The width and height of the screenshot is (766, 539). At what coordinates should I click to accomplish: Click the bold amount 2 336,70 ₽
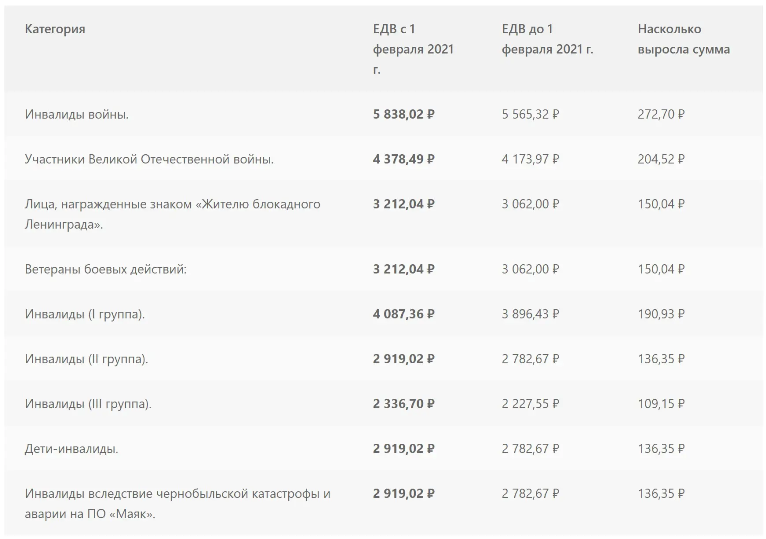coord(403,404)
